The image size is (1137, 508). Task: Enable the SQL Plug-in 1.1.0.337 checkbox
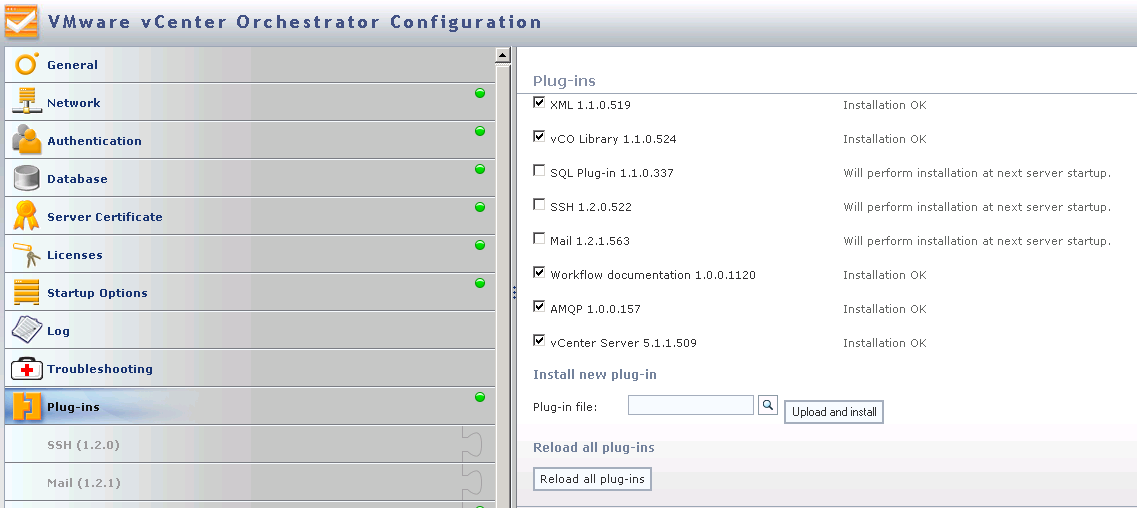pos(540,171)
